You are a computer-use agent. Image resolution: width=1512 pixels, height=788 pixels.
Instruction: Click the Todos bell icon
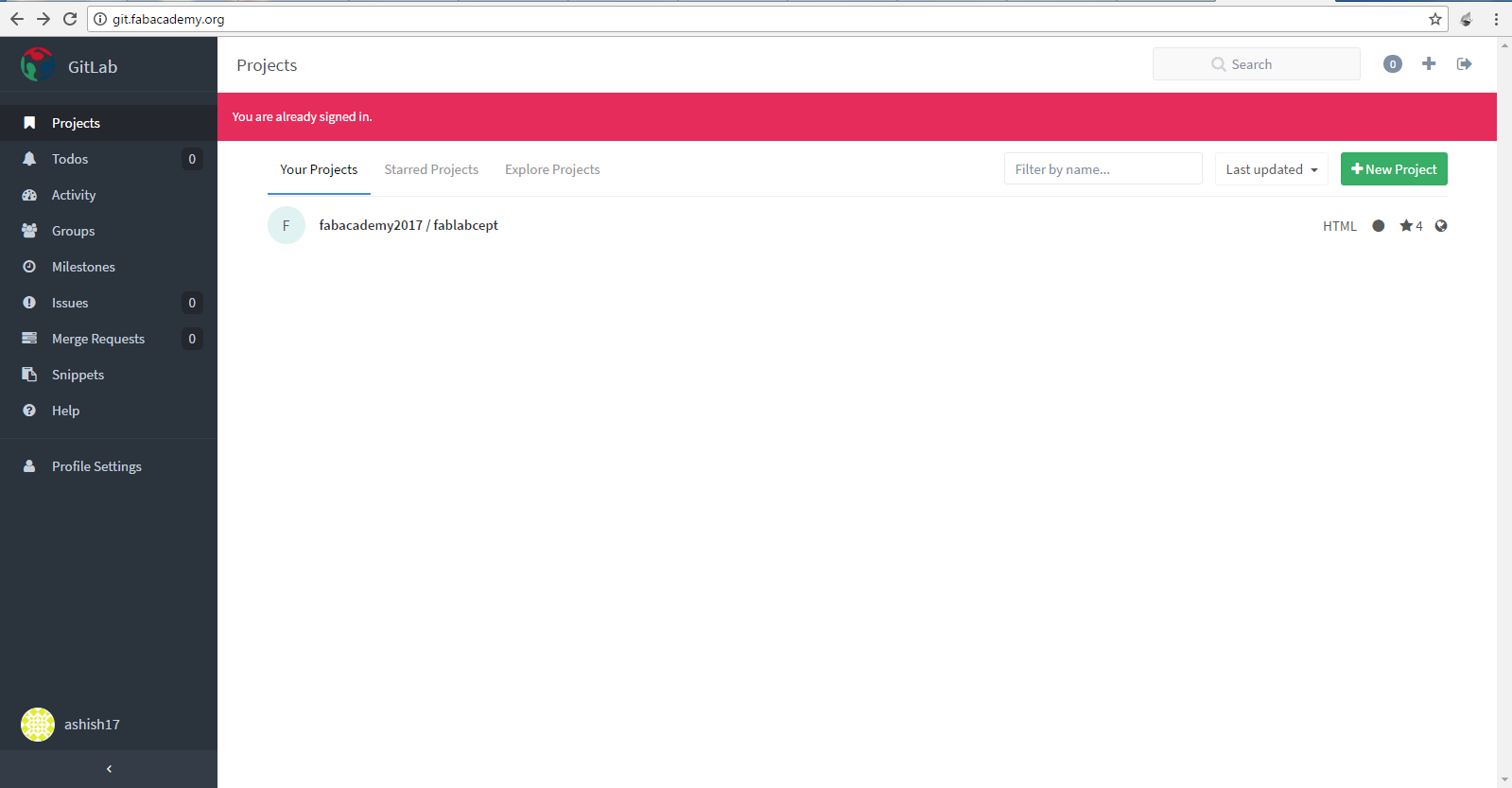[x=29, y=159]
